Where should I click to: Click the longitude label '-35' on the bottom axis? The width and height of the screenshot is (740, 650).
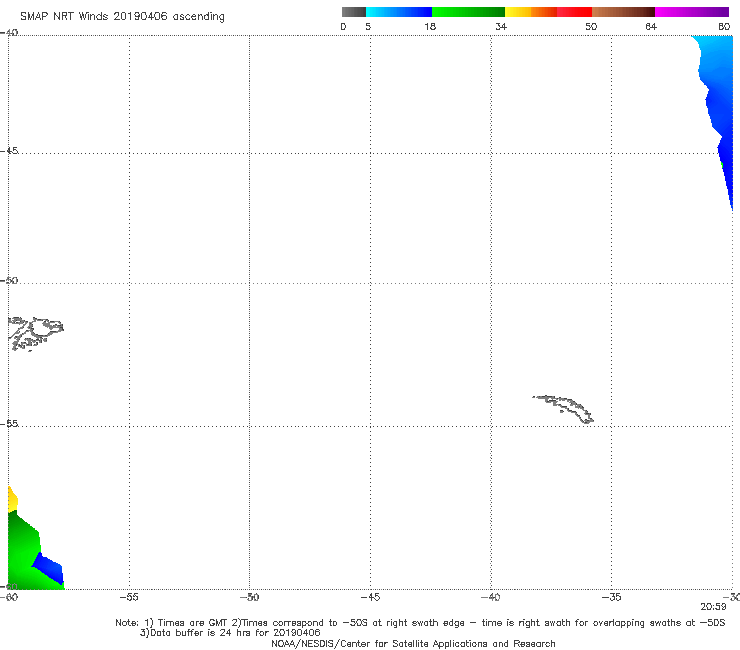(612, 597)
